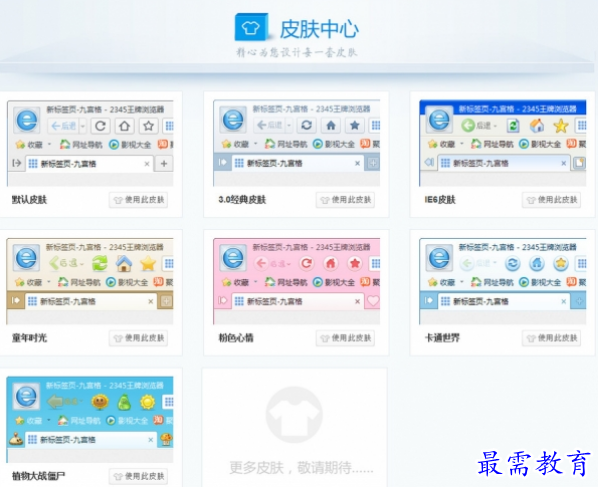The width and height of the screenshot is (599, 495).
Task: Click sun icon in 植物大战僵尸 preview
Action: tap(148, 402)
